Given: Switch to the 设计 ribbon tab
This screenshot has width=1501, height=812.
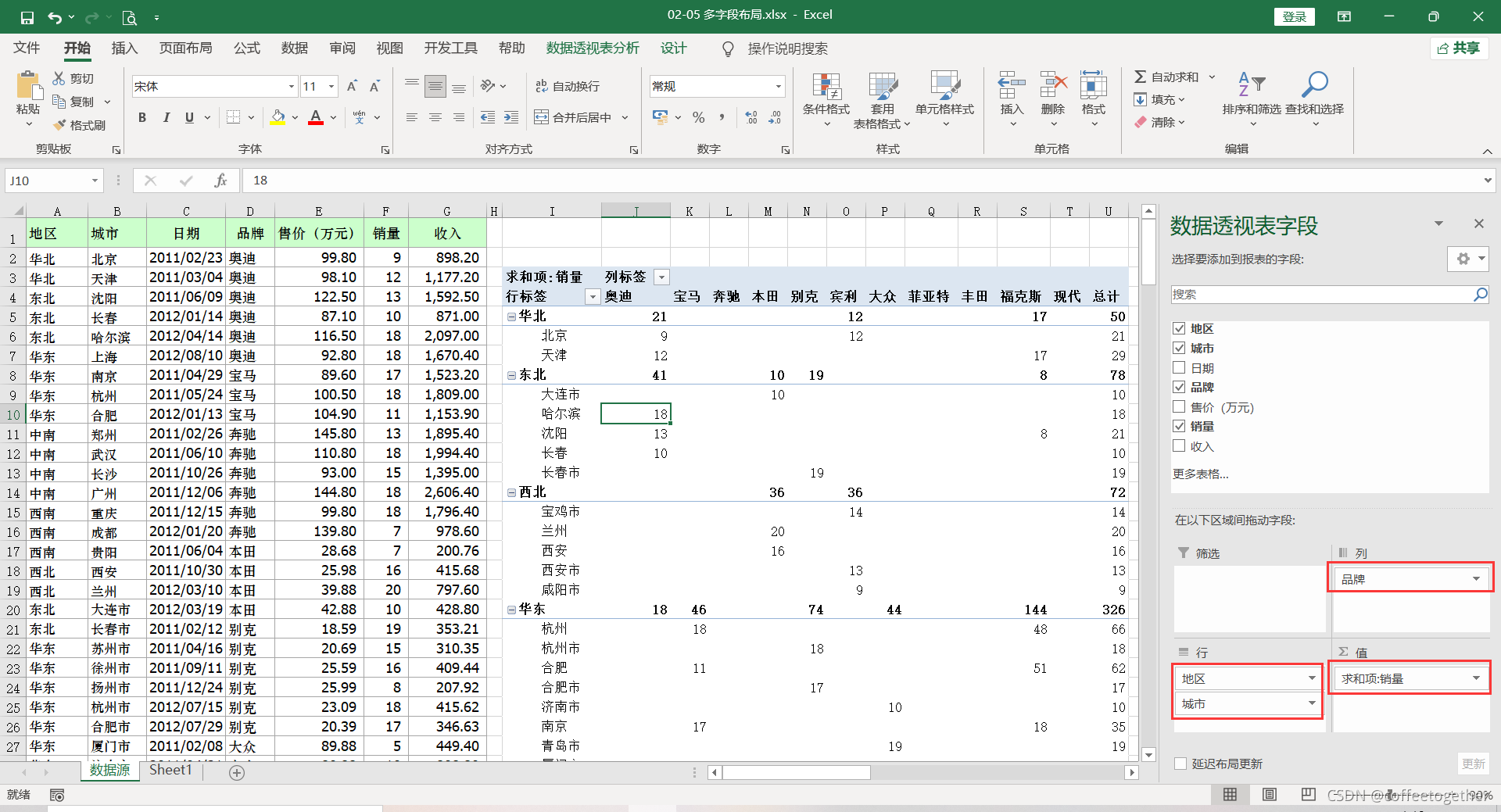Looking at the screenshot, I should 673,48.
